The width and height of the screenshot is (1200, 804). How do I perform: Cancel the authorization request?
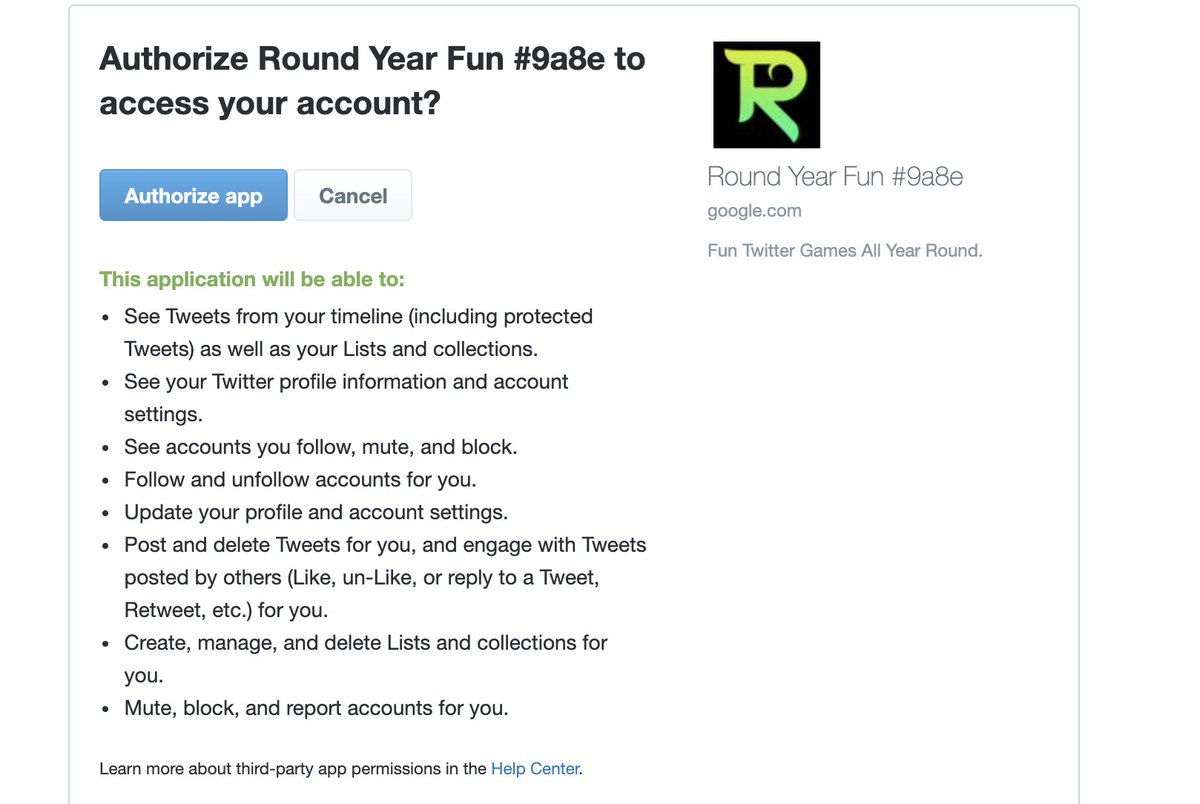pos(353,195)
